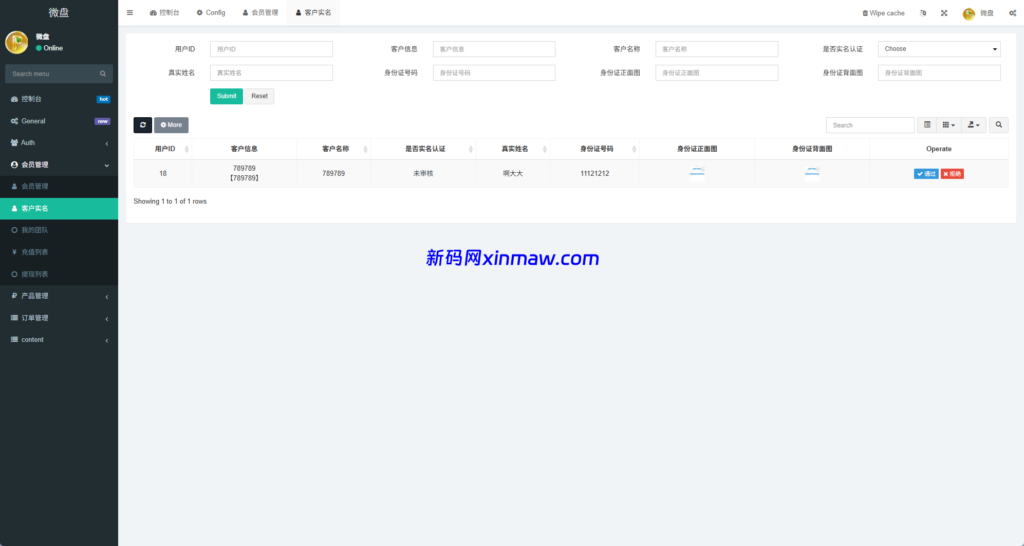Switch to the Config tab
Image resolution: width=1024 pixels, height=546 pixels.
(211, 12)
